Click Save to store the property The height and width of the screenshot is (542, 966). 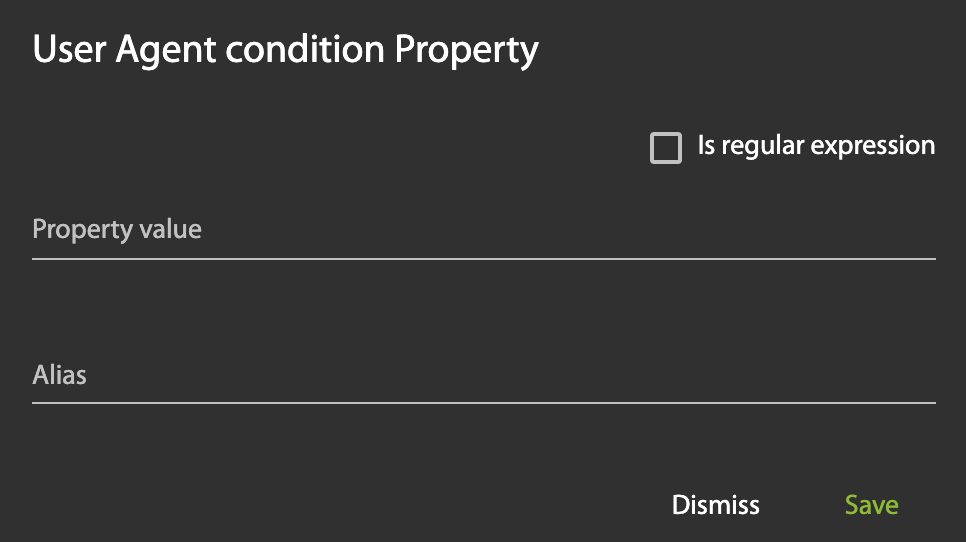(x=871, y=505)
